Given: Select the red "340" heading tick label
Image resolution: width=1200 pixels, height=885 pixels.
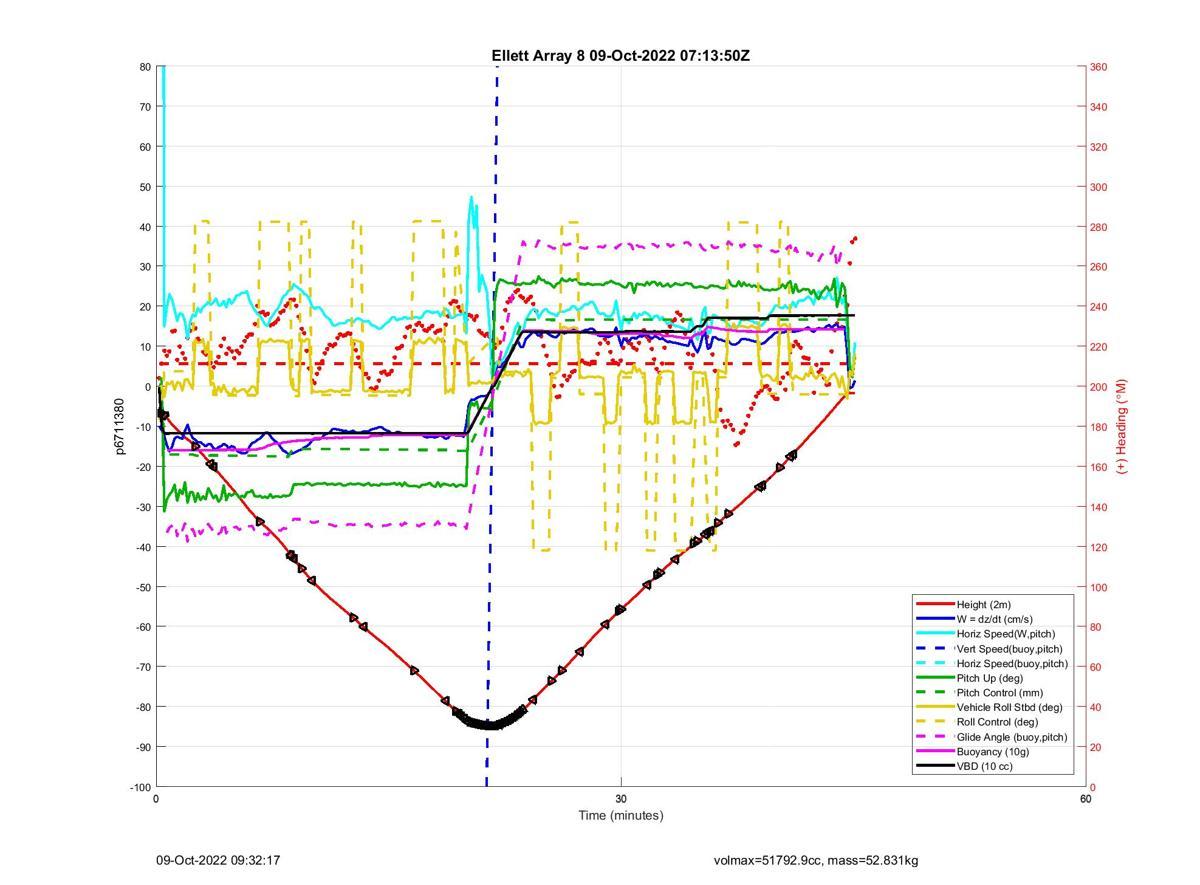Looking at the screenshot, I should pyautogui.click(x=1098, y=107).
